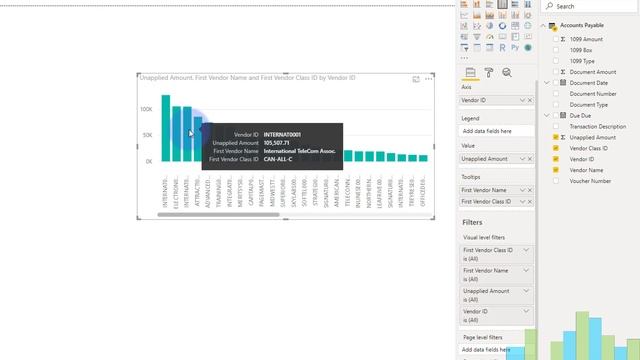Check the 1099 Amount field
Image resolution: width=640 pixels, height=360 pixels.
click(556, 39)
